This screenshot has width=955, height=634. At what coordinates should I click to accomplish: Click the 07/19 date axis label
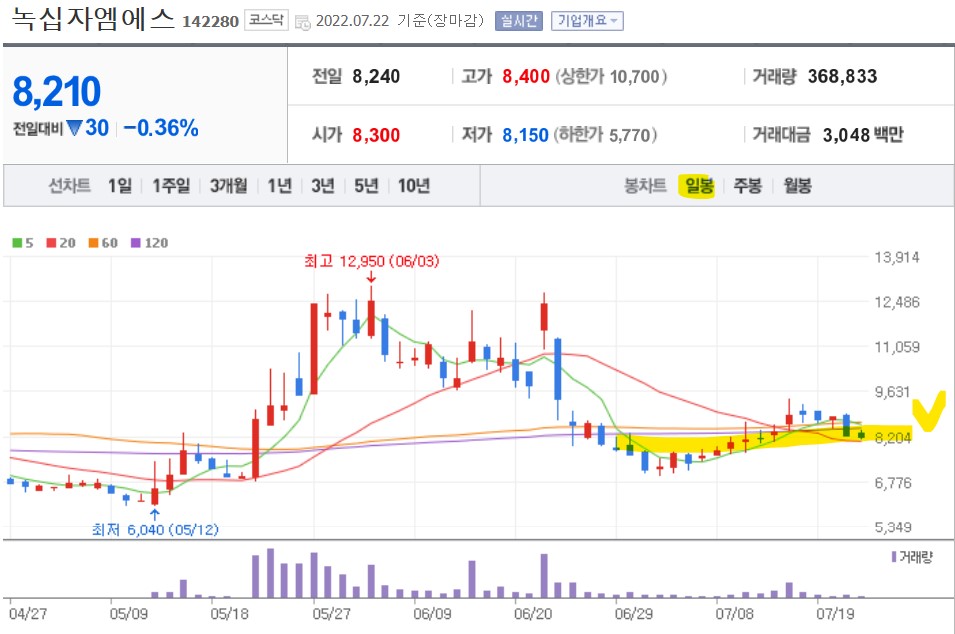point(835,613)
